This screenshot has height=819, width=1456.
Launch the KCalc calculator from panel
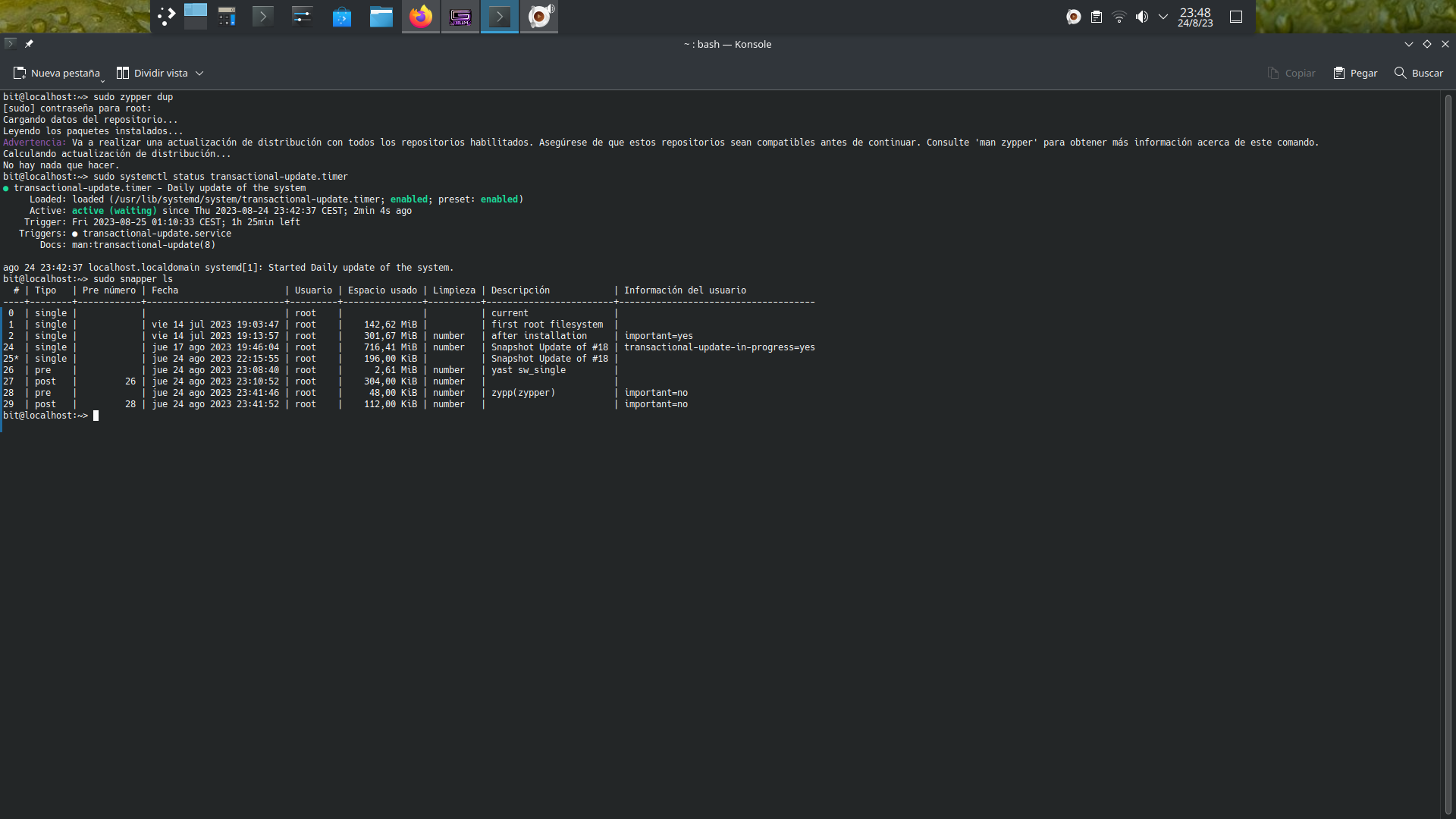227,16
